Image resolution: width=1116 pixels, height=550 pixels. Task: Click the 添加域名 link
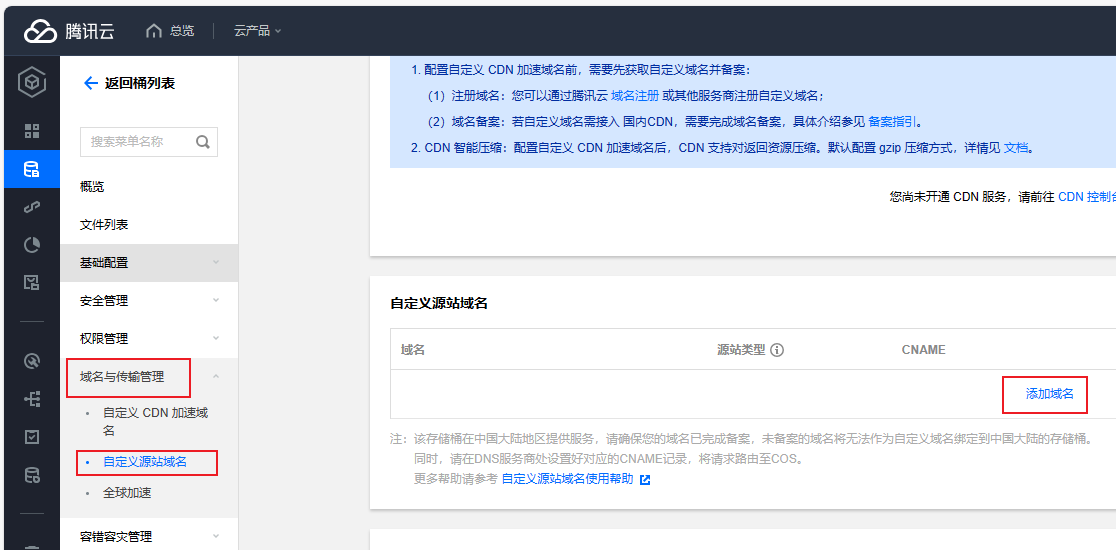(1049, 394)
